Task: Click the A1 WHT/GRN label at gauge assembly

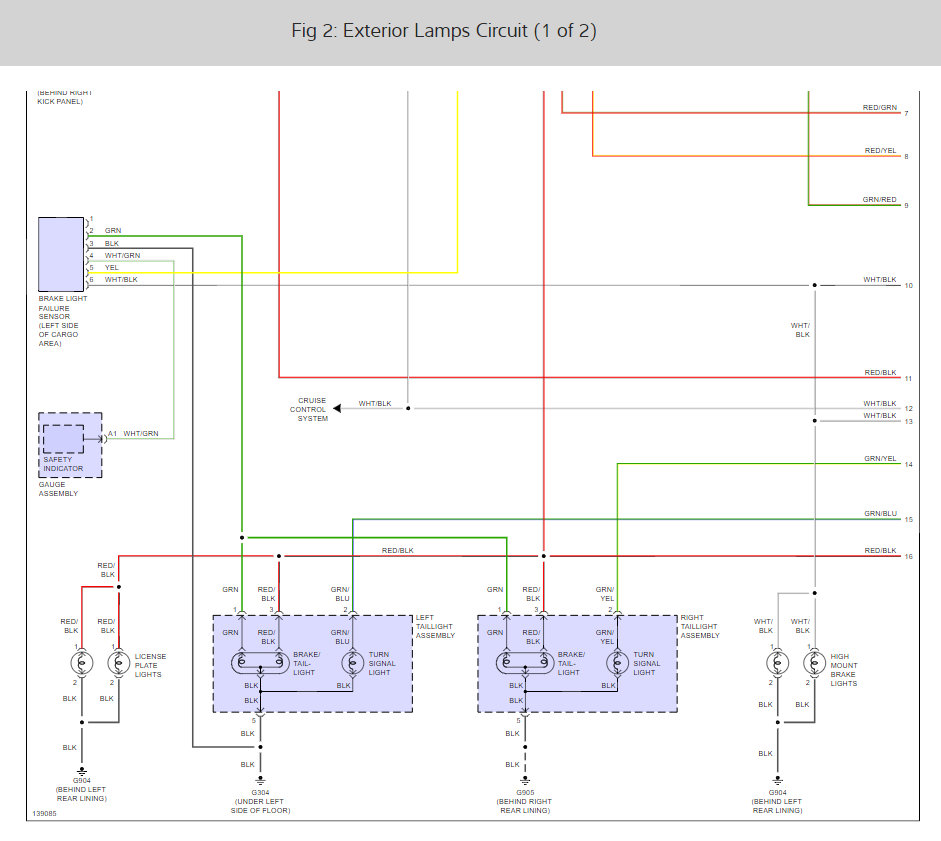Action: point(133,433)
